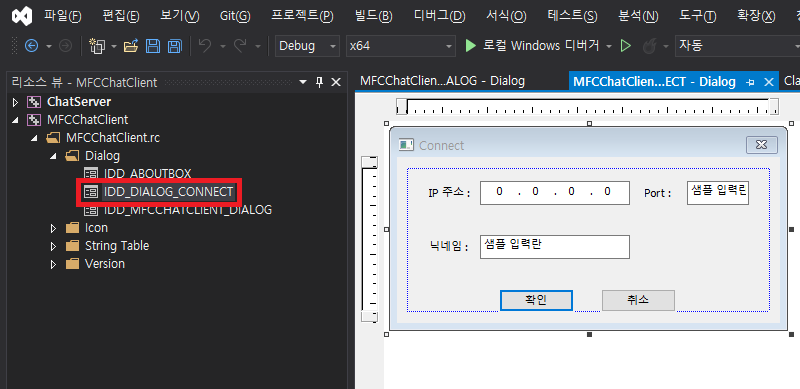
Task: Collapse the Dialog folder node
Action: click(x=53, y=156)
